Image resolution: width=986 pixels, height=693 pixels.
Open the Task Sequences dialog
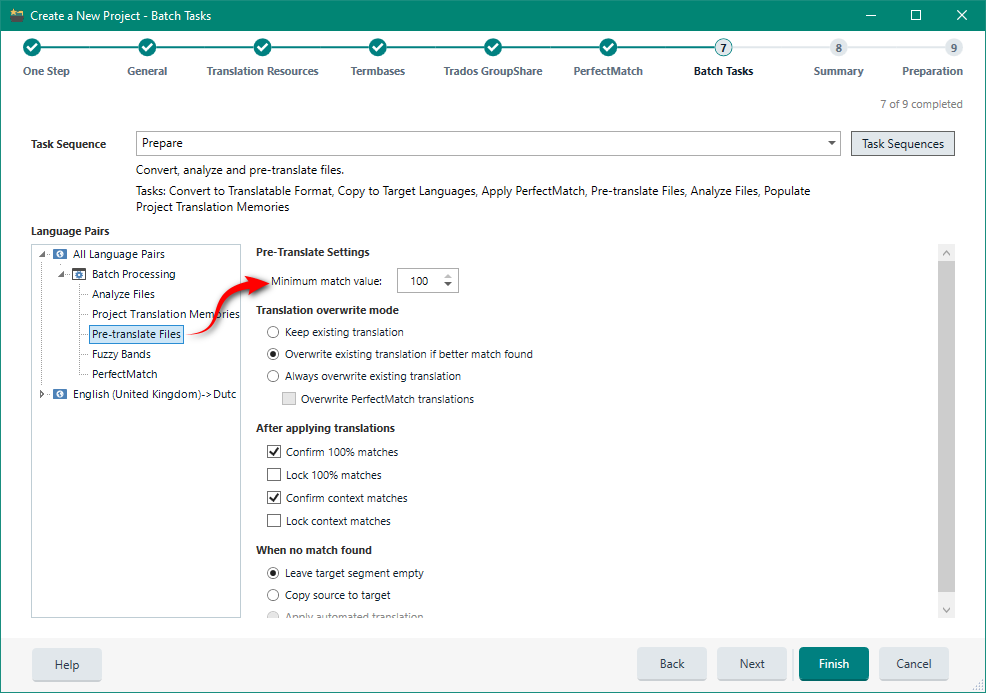pyautogui.click(x=902, y=143)
